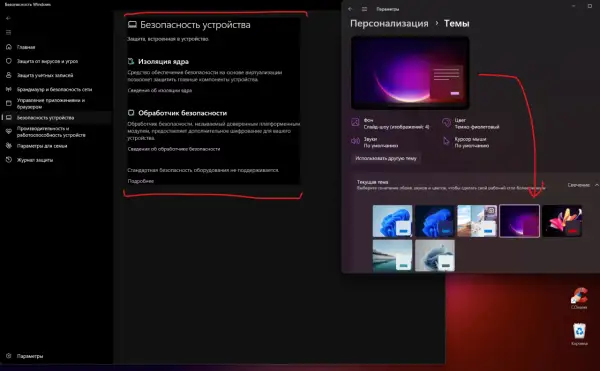Go back in the Windows Security window
Image resolution: width=600 pixels, height=371 pixels.
8,18
